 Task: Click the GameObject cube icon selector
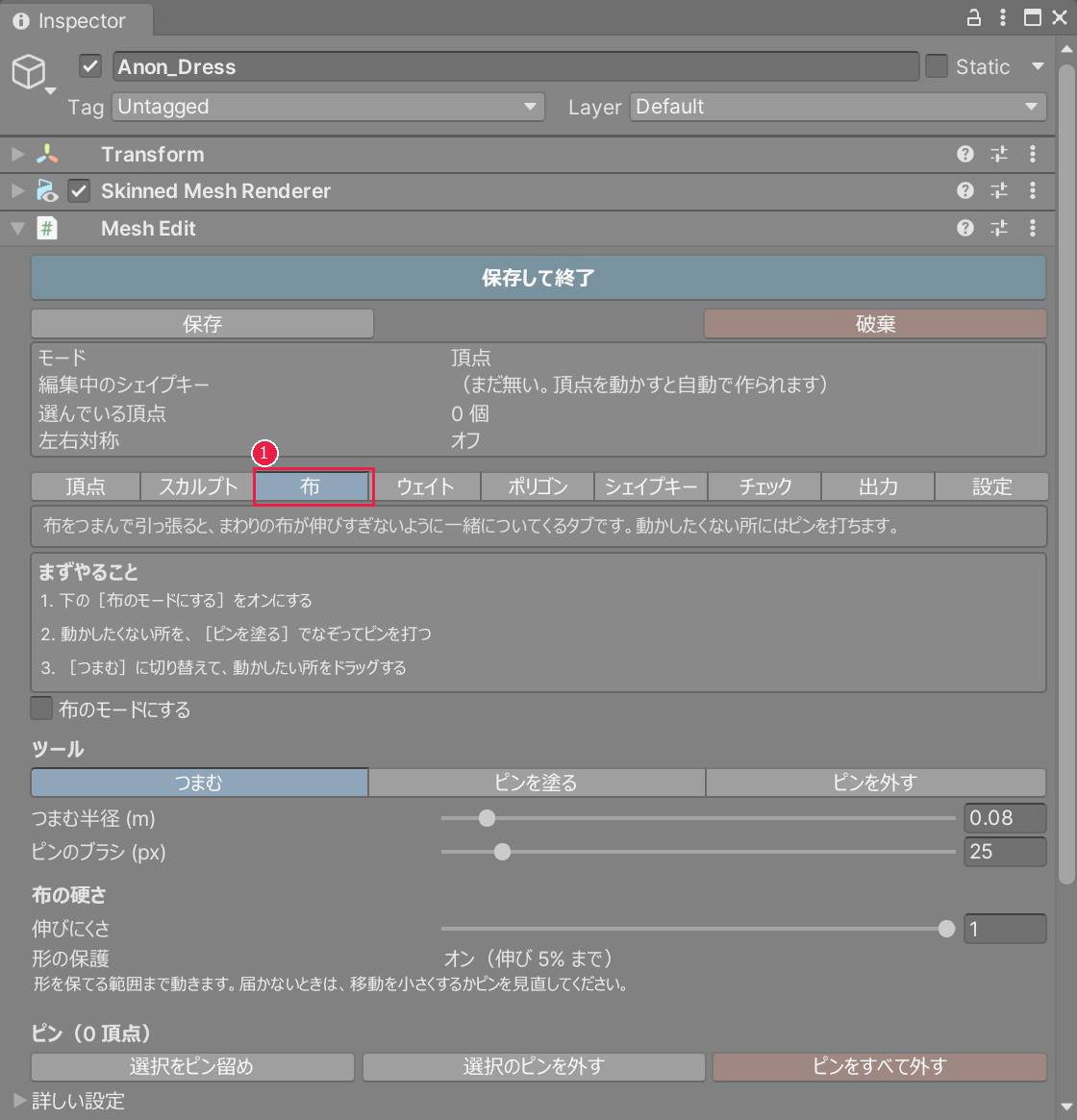32,73
